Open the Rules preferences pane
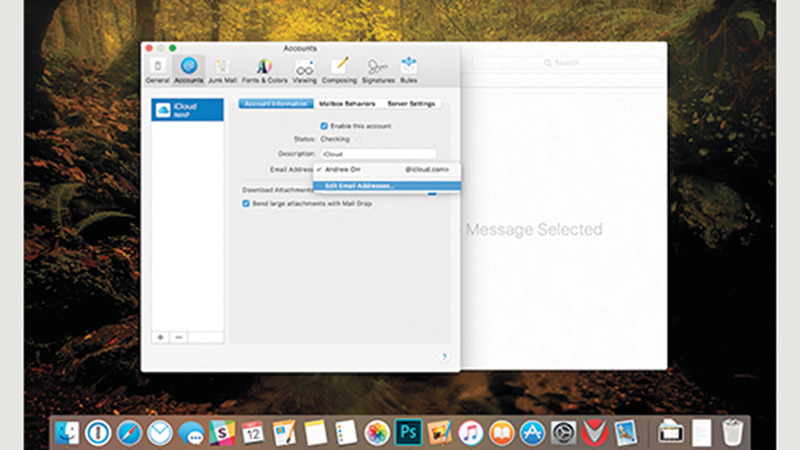The height and width of the screenshot is (450, 800). coord(409,69)
